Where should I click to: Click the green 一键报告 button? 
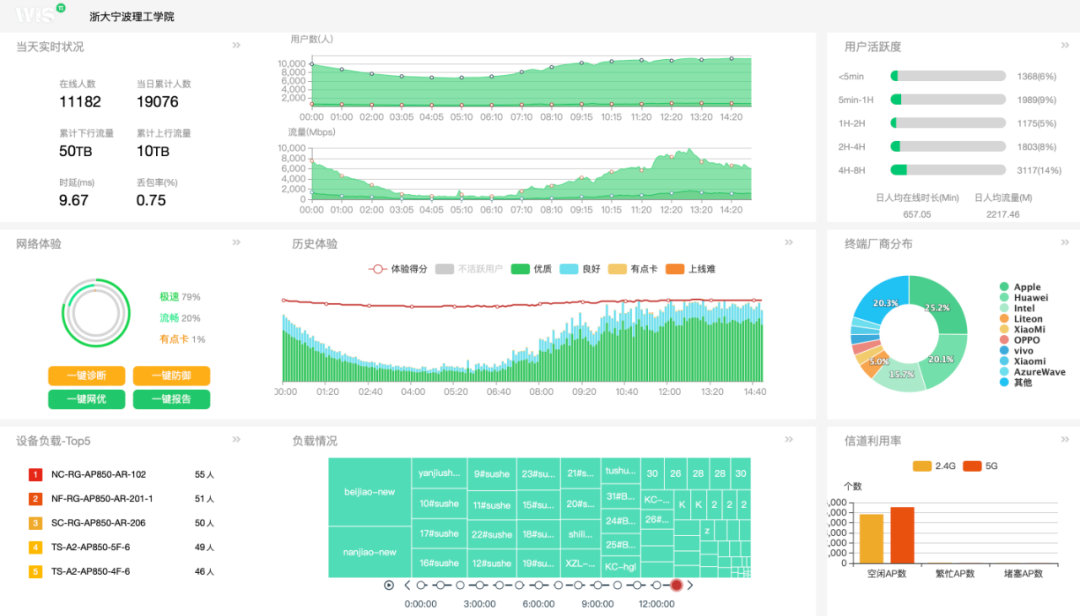pyautogui.click(x=171, y=399)
